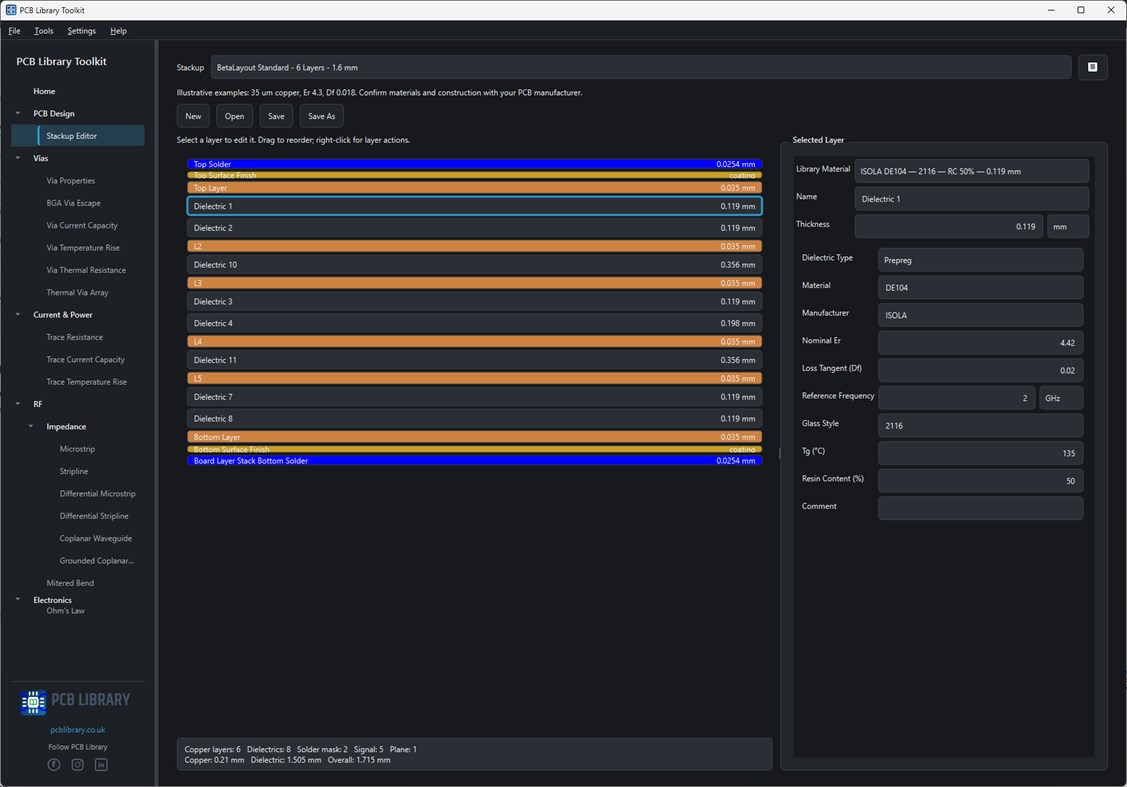Edit the Glass Style field
Image resolution: width=1127 pixels, height=787 pixels.
tap(980, 425)
